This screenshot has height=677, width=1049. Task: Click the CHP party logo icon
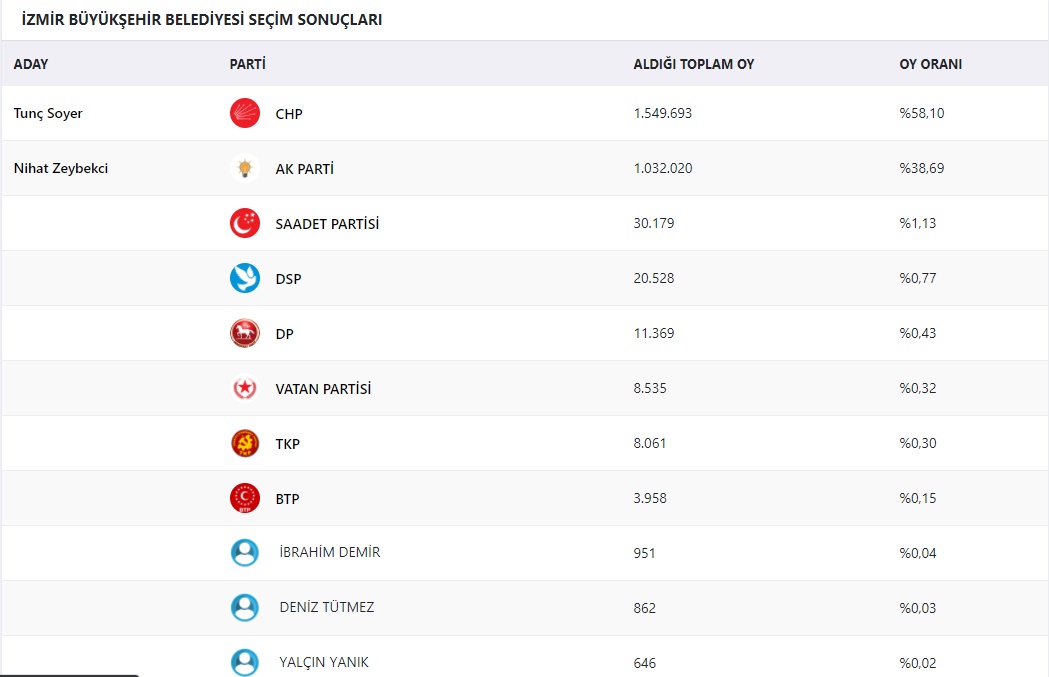[x=245, y=113]
